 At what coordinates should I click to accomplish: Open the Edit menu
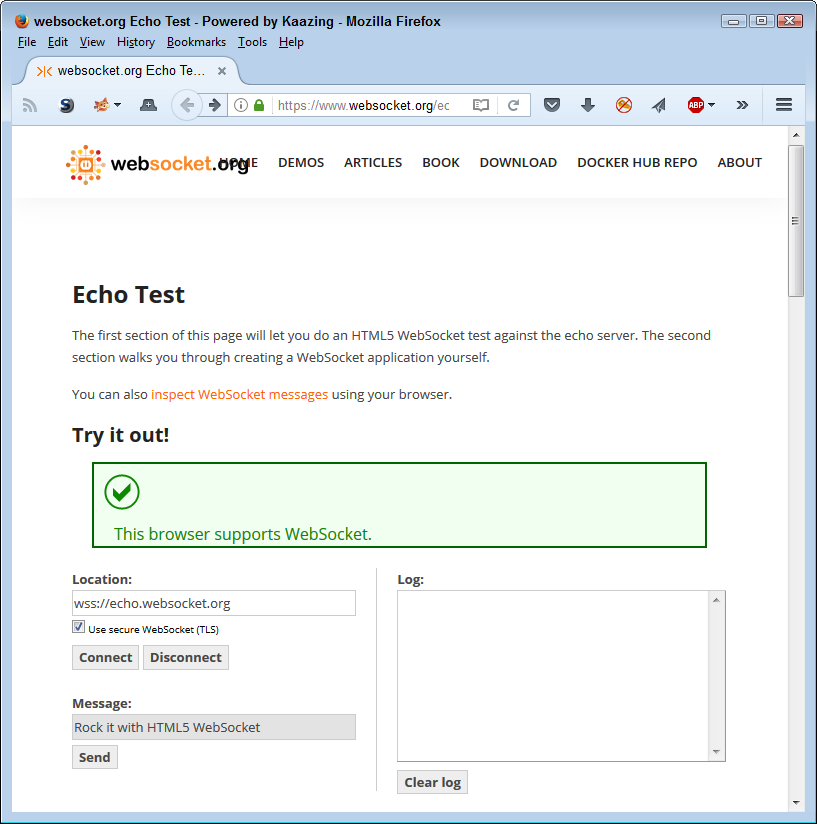(x=58, y=42)
